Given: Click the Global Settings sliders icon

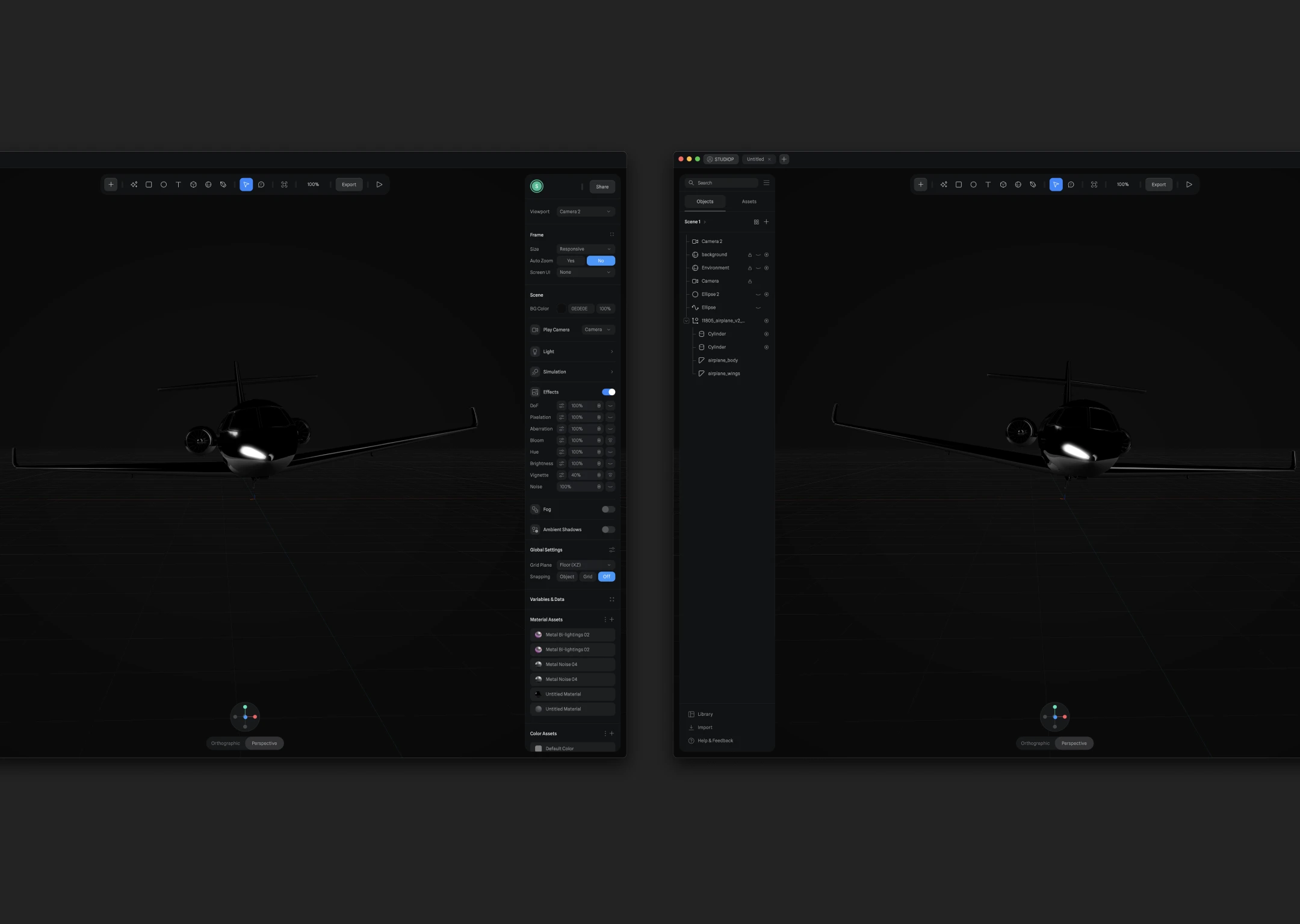Looking at the screenshot, I should 612,550.
